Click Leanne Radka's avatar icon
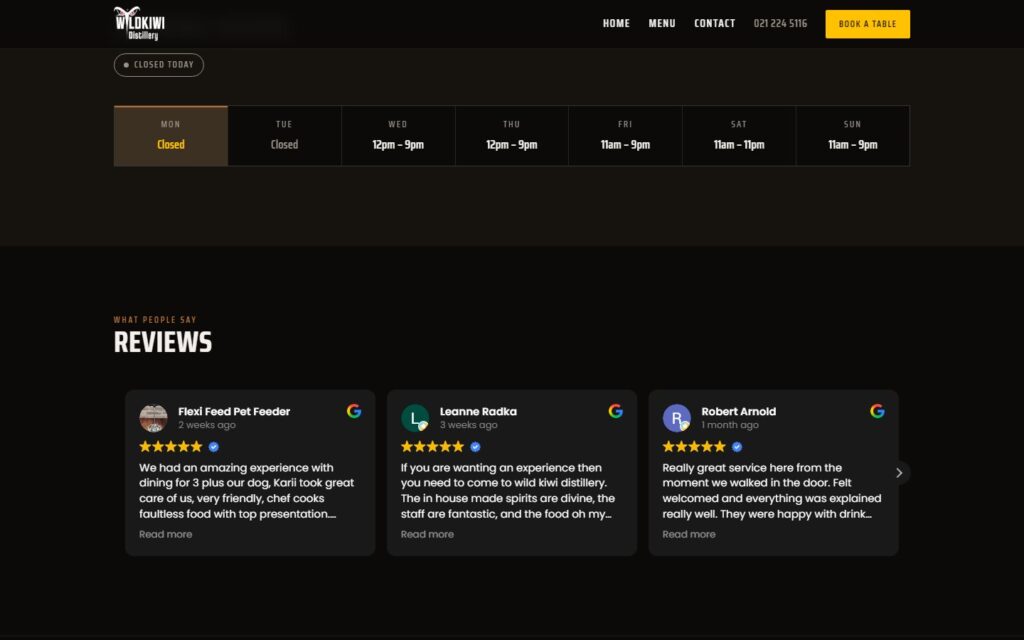This screenshot has height=640, width=1024. pyautogui.click(x=415, y=418)
